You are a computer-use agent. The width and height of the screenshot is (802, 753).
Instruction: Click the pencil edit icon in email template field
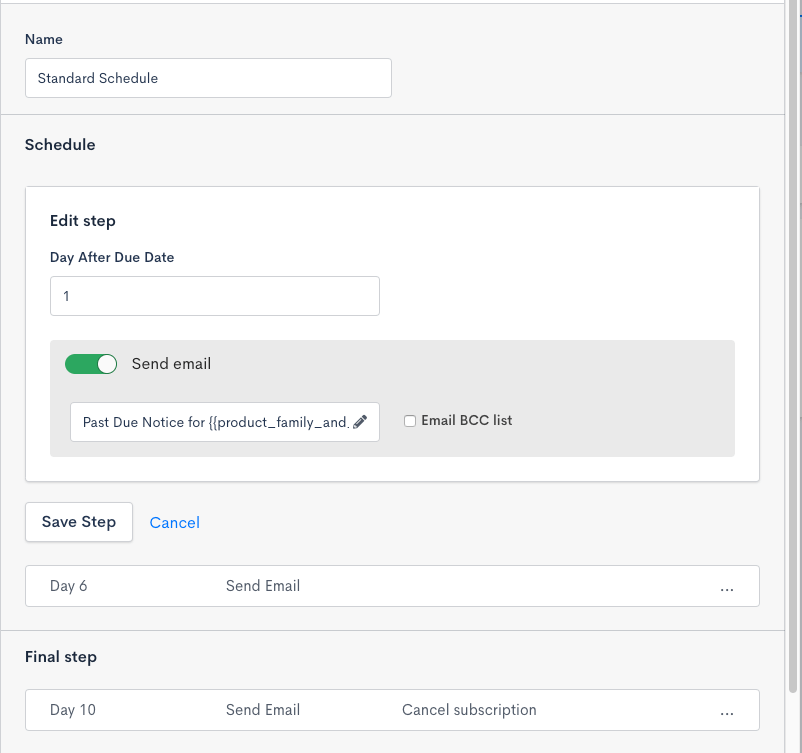point(360,422)
